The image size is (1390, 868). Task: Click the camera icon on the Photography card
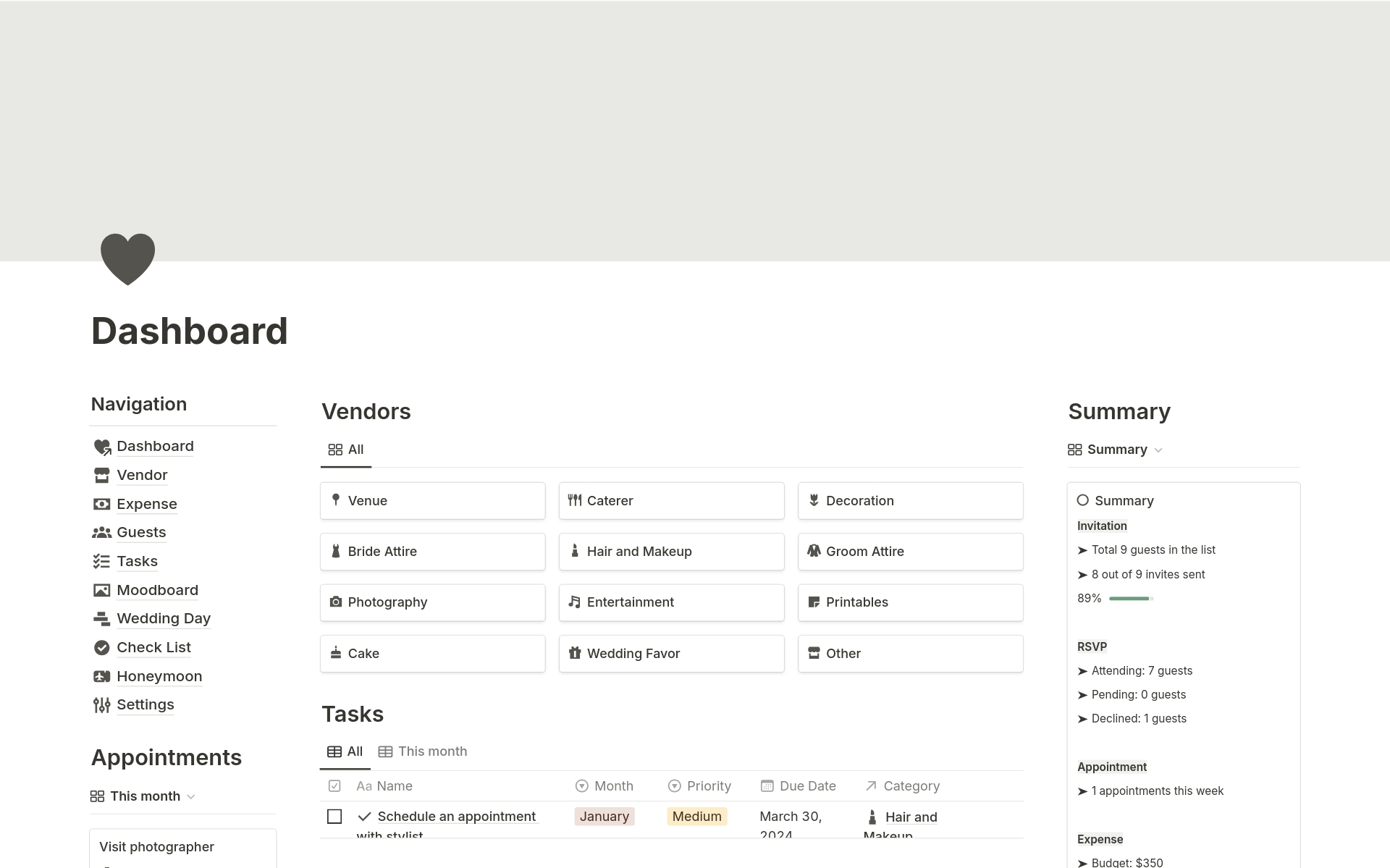pos(336,602)
